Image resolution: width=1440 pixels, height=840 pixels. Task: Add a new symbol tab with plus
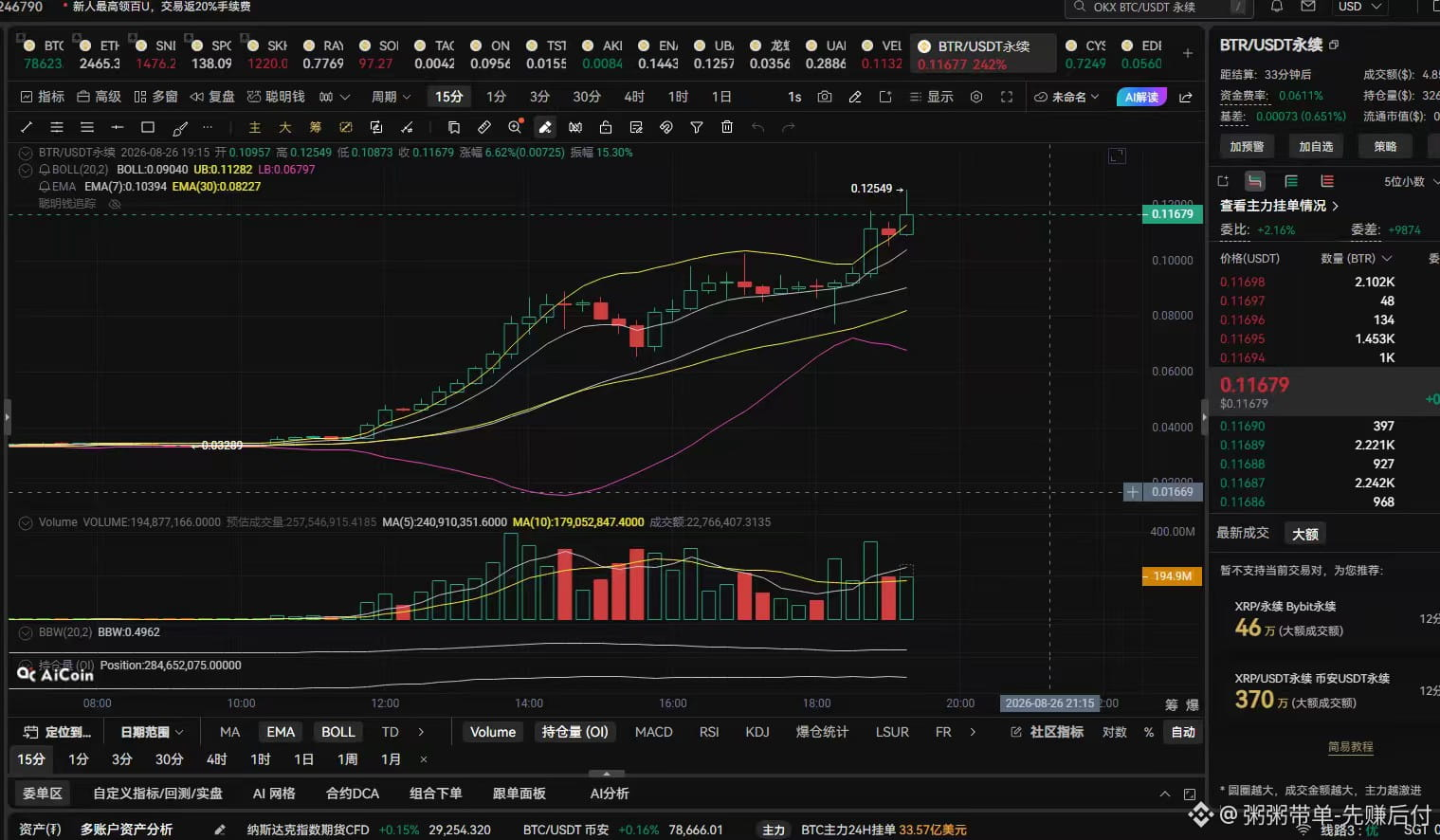coord(1188,53)
